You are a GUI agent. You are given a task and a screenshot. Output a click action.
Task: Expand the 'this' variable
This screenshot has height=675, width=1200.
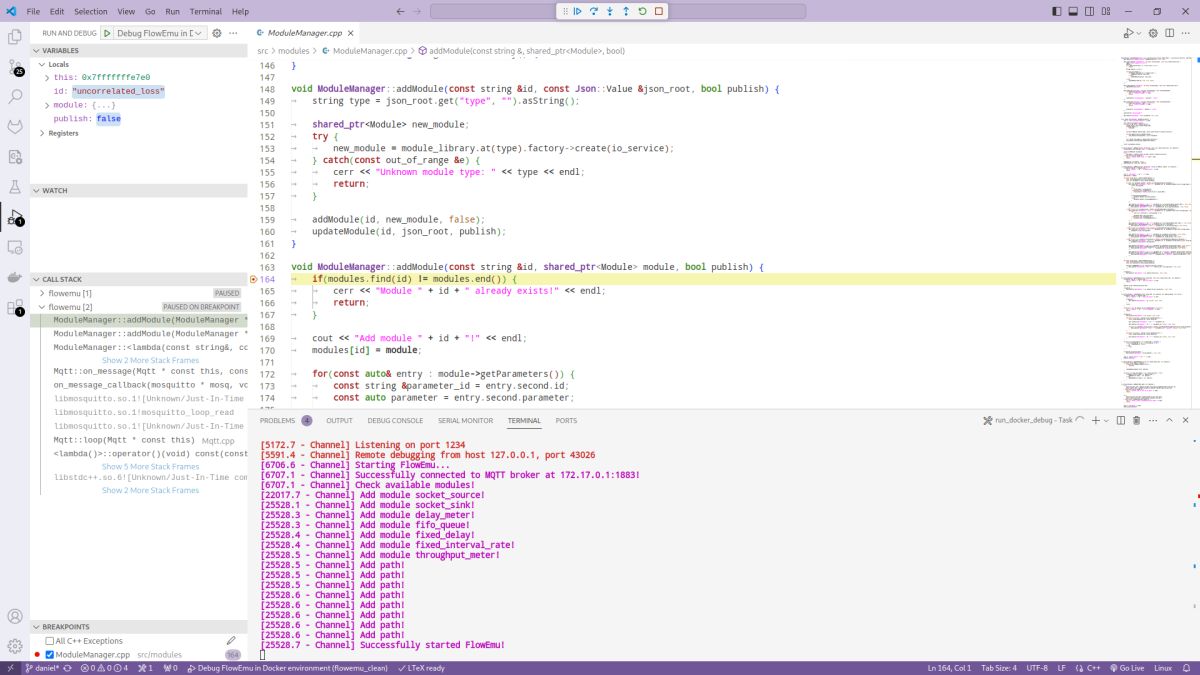point(47,77)
